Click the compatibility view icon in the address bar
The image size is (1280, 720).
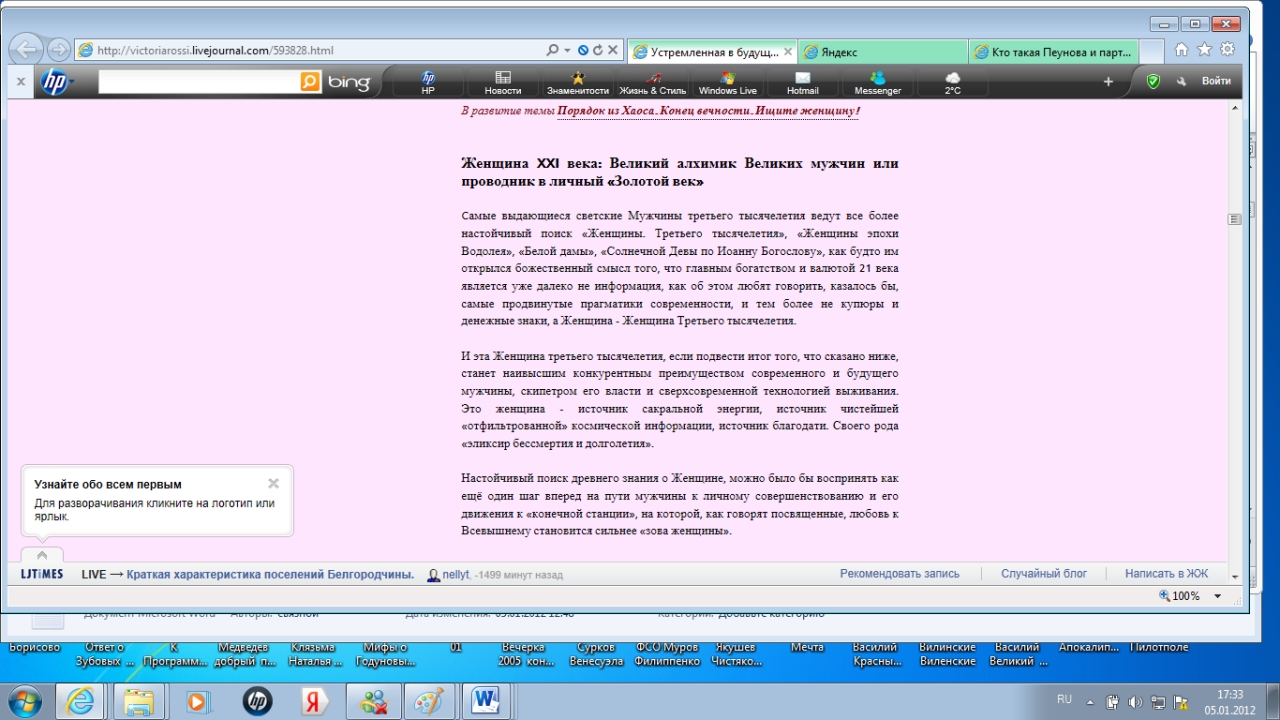(x=583, y=50)
